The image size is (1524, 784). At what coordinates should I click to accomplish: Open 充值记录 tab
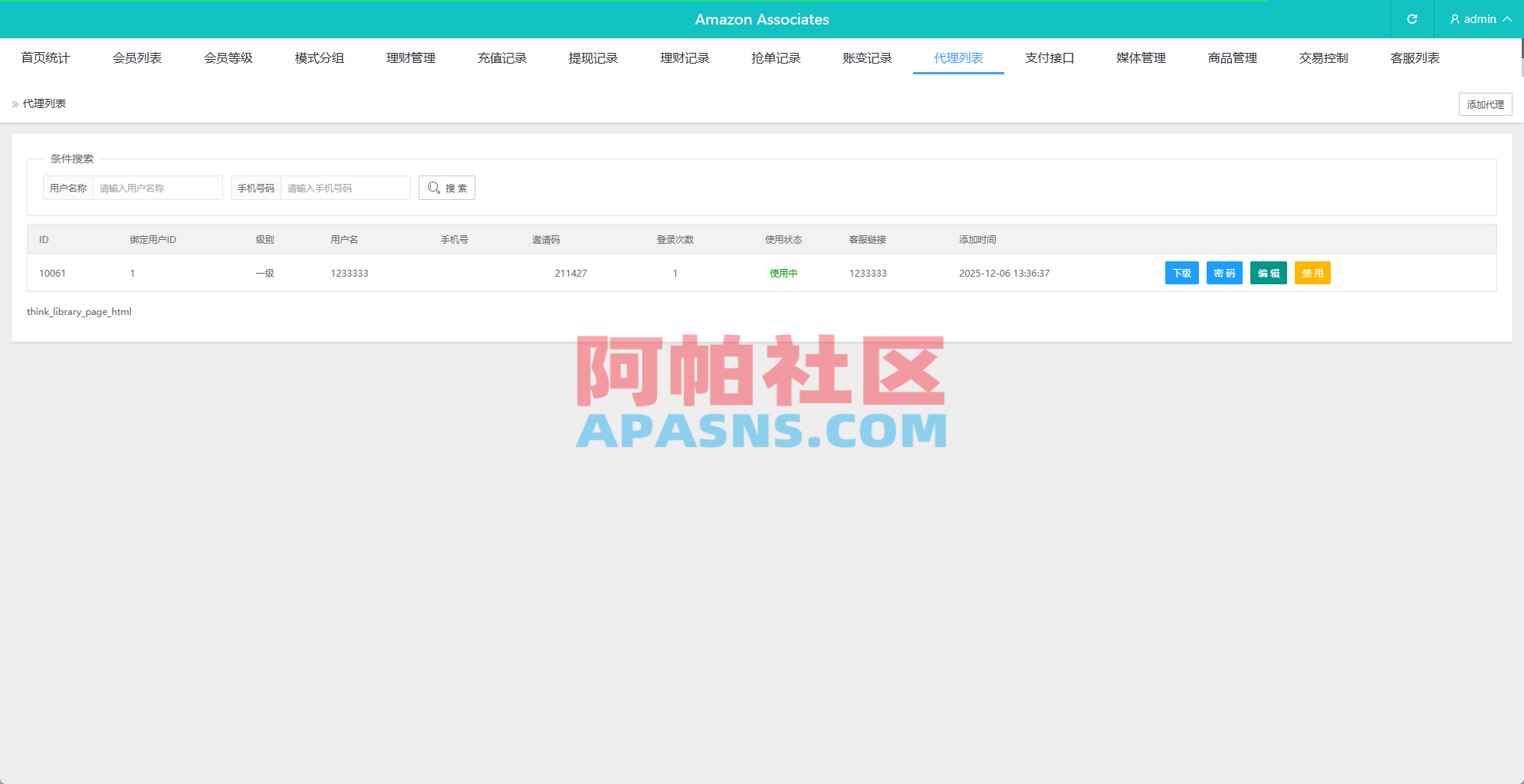(x=502, y=58)
